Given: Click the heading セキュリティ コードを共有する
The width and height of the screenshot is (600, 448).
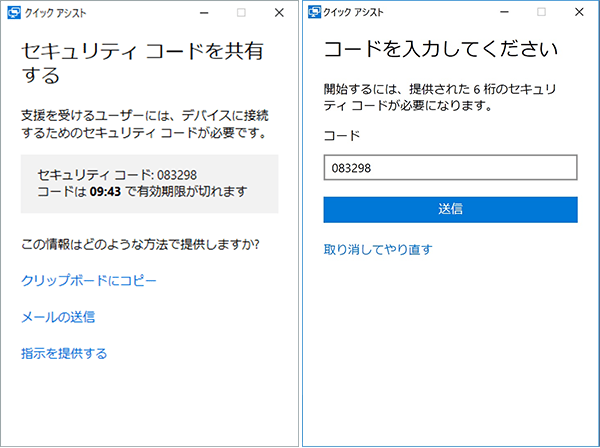Looking at the screenshot, I should point(142,63).
